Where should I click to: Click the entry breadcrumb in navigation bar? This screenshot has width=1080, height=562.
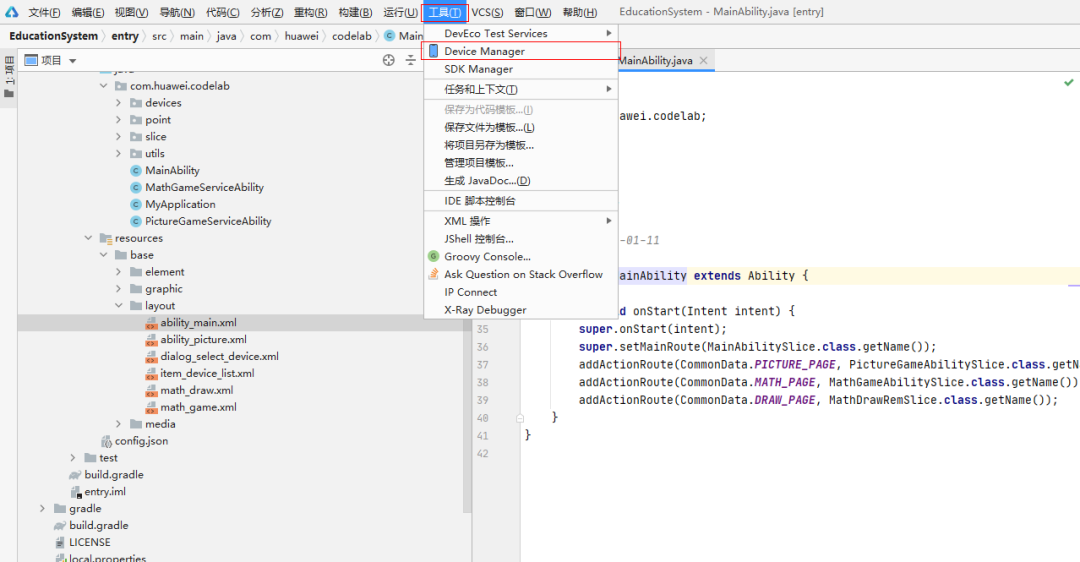click(125, 36)
